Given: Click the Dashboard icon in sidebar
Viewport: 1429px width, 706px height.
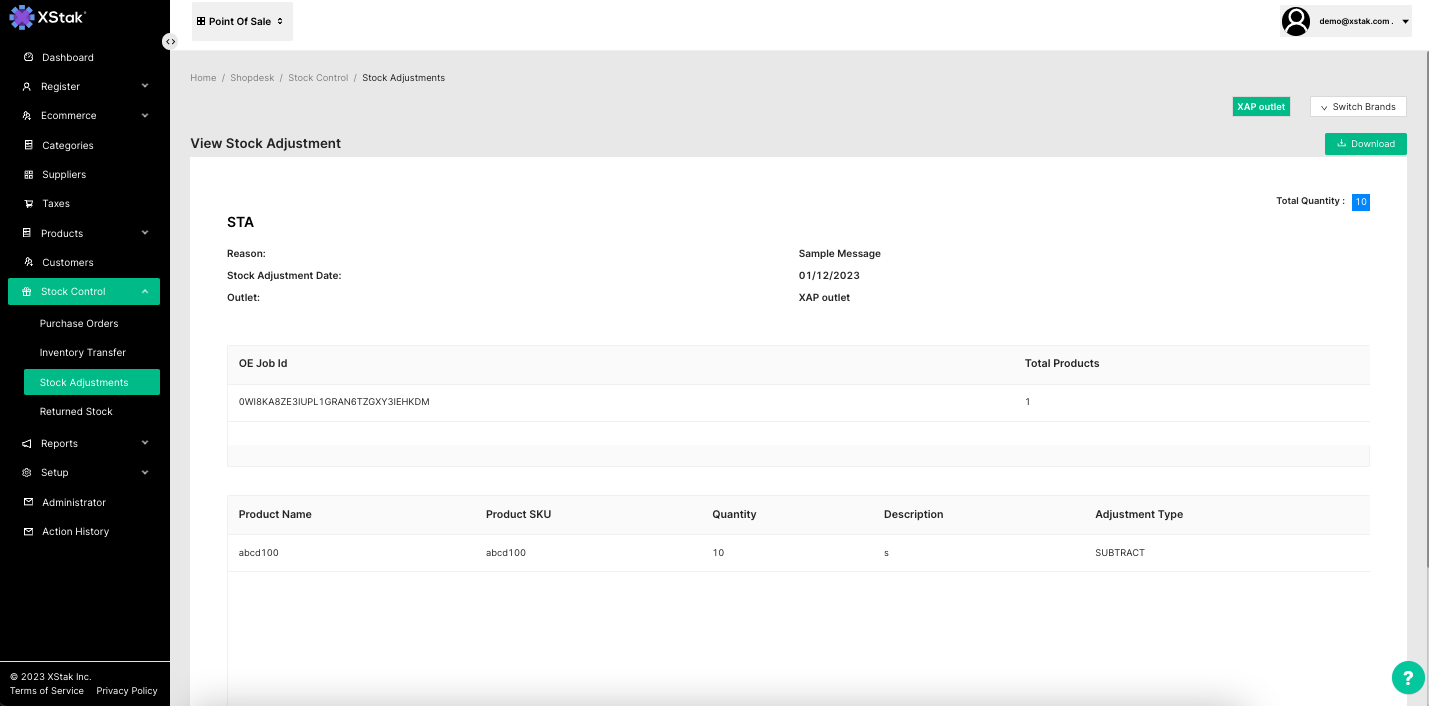Looking at the screenshot, I should [x=29, y=58].
